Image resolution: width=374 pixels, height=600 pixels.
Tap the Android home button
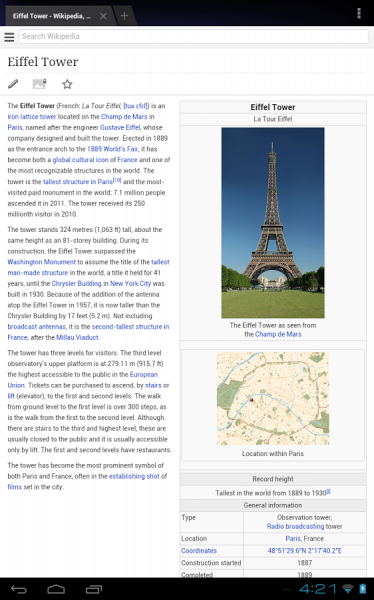pyautogui.click(x=56, y=589)
